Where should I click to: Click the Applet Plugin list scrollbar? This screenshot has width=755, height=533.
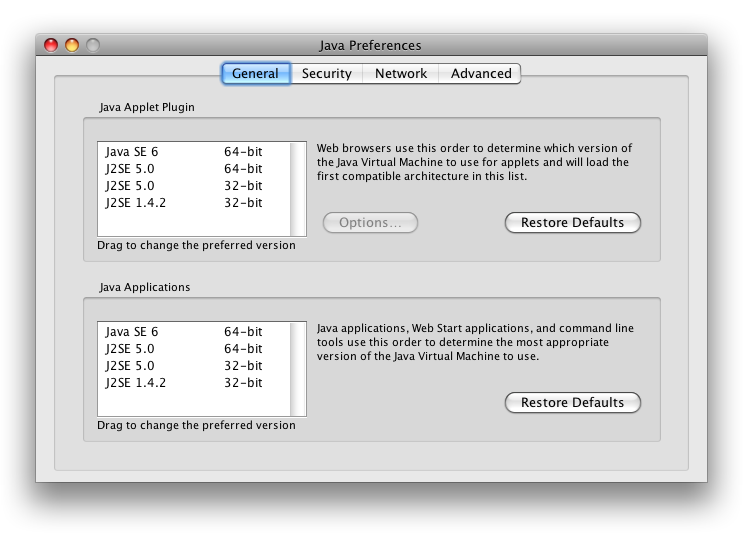(298, 188)
